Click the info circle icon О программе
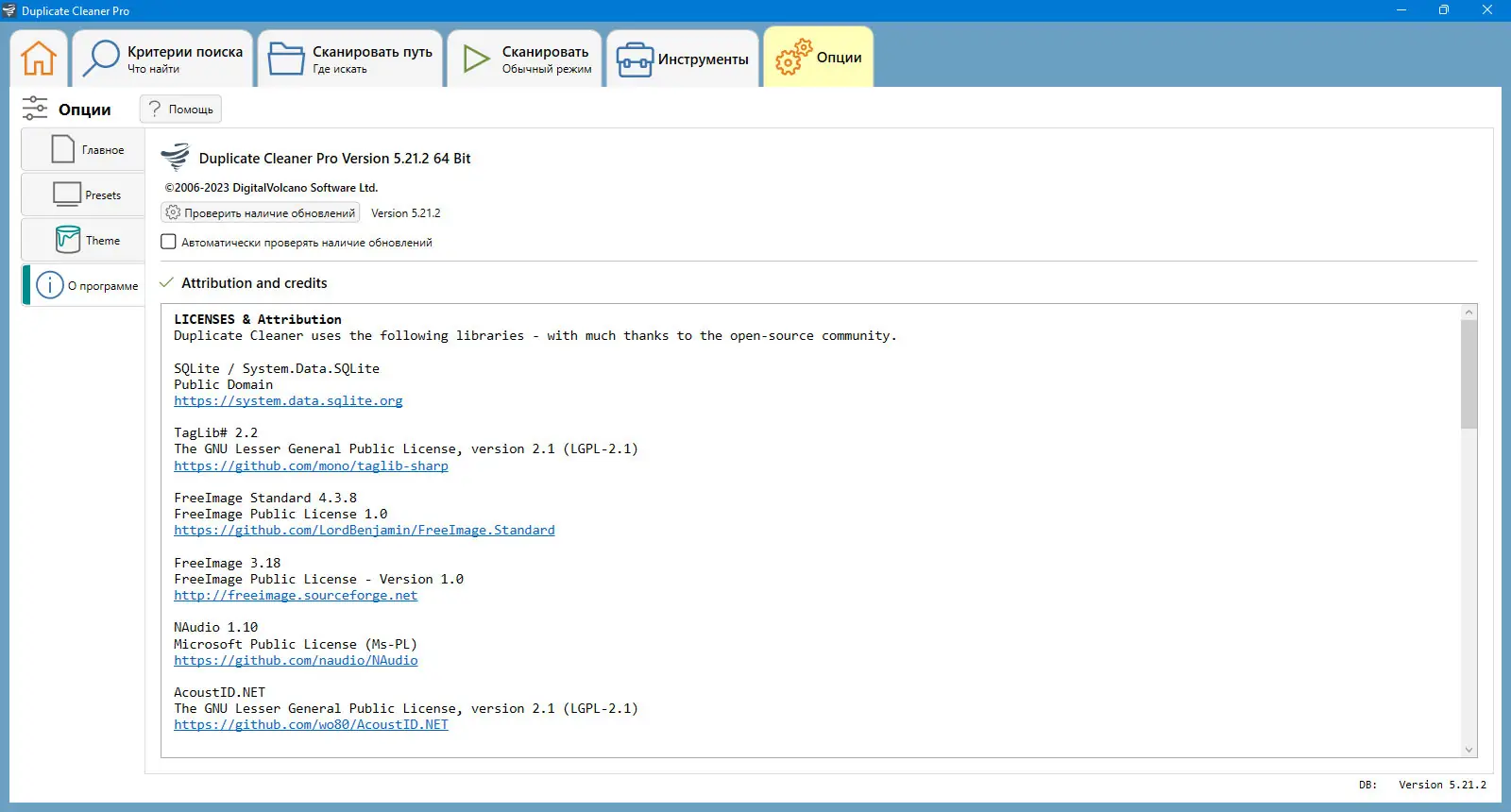Image resolution: width=1511 pixels, height=812 pixels. (x=50, y=285)
